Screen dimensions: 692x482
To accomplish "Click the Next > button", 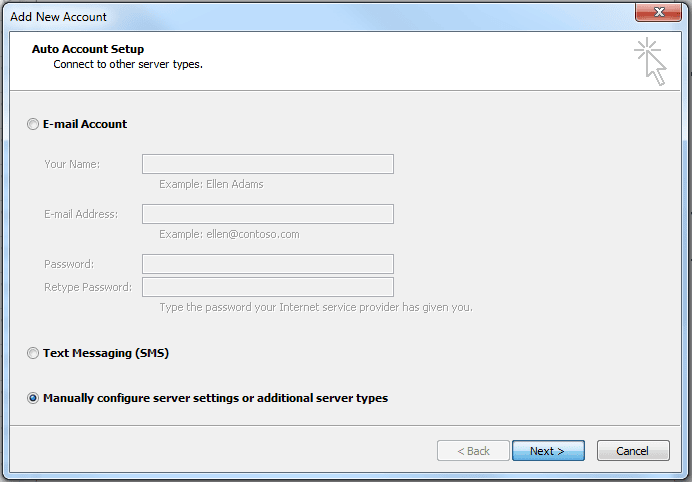I will coord(548,451).
